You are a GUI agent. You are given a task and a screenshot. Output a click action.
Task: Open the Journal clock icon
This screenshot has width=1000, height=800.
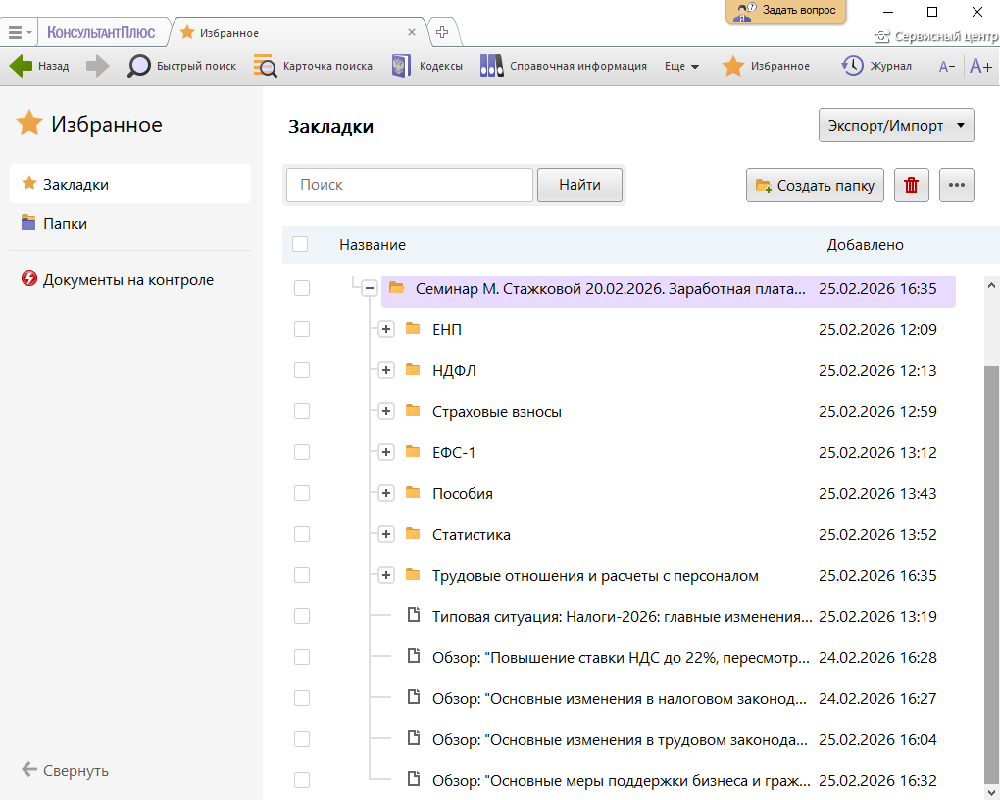pos(852,66)
